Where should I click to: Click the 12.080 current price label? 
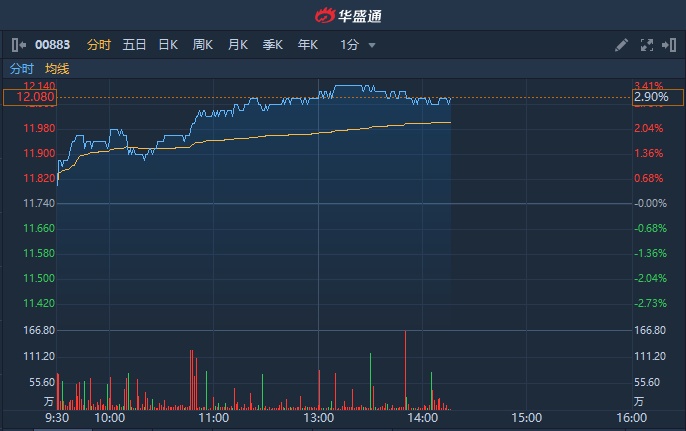click(31, 97)
